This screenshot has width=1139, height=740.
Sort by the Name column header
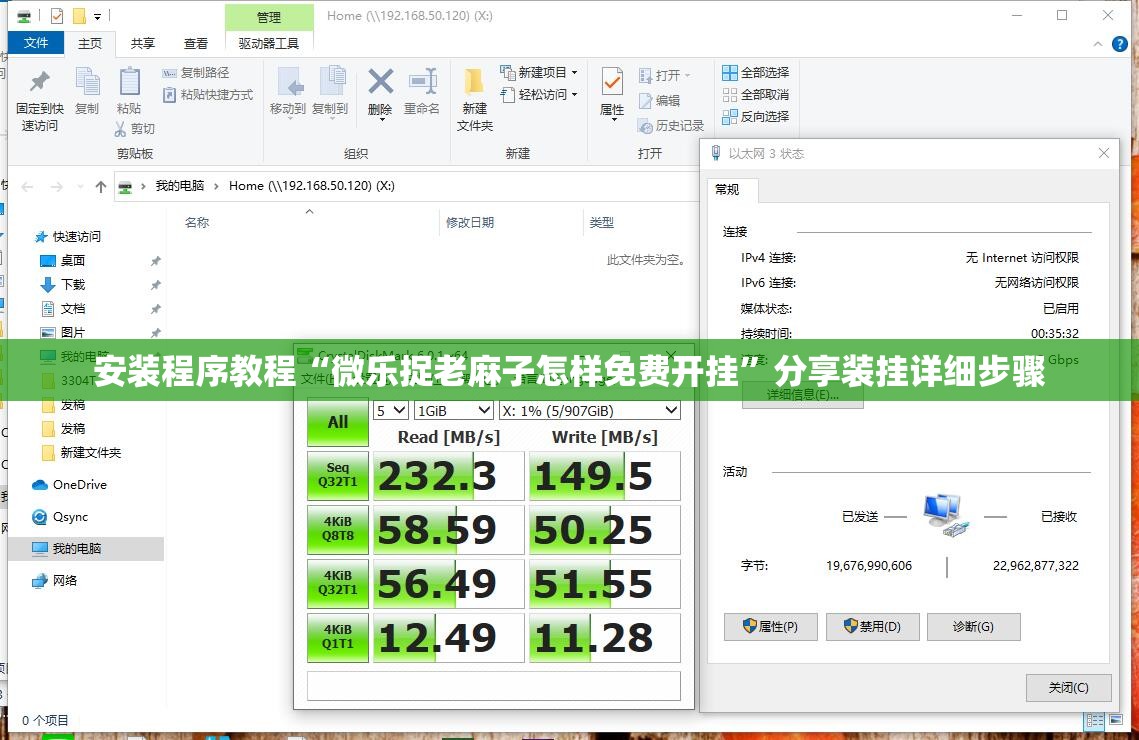(197, 222)
